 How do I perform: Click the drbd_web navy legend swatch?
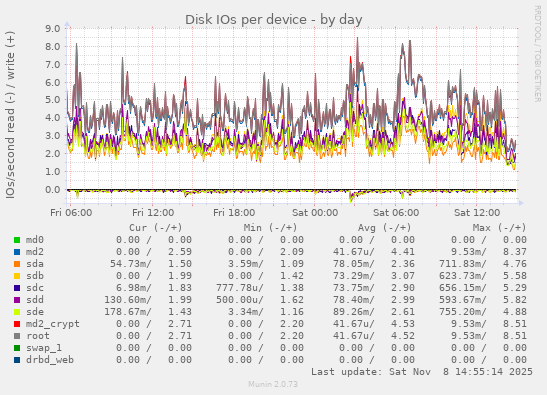(x=17, y=360)
